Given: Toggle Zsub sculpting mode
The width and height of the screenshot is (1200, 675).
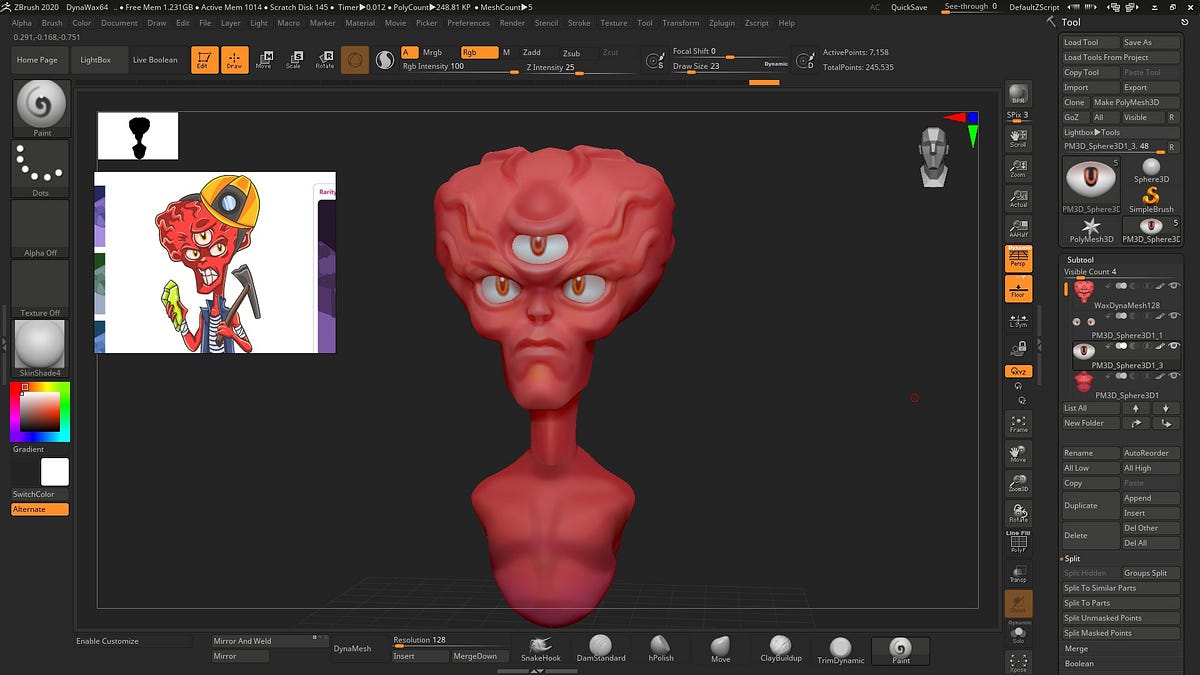Looking at the screenshot, I should [574, 52].
